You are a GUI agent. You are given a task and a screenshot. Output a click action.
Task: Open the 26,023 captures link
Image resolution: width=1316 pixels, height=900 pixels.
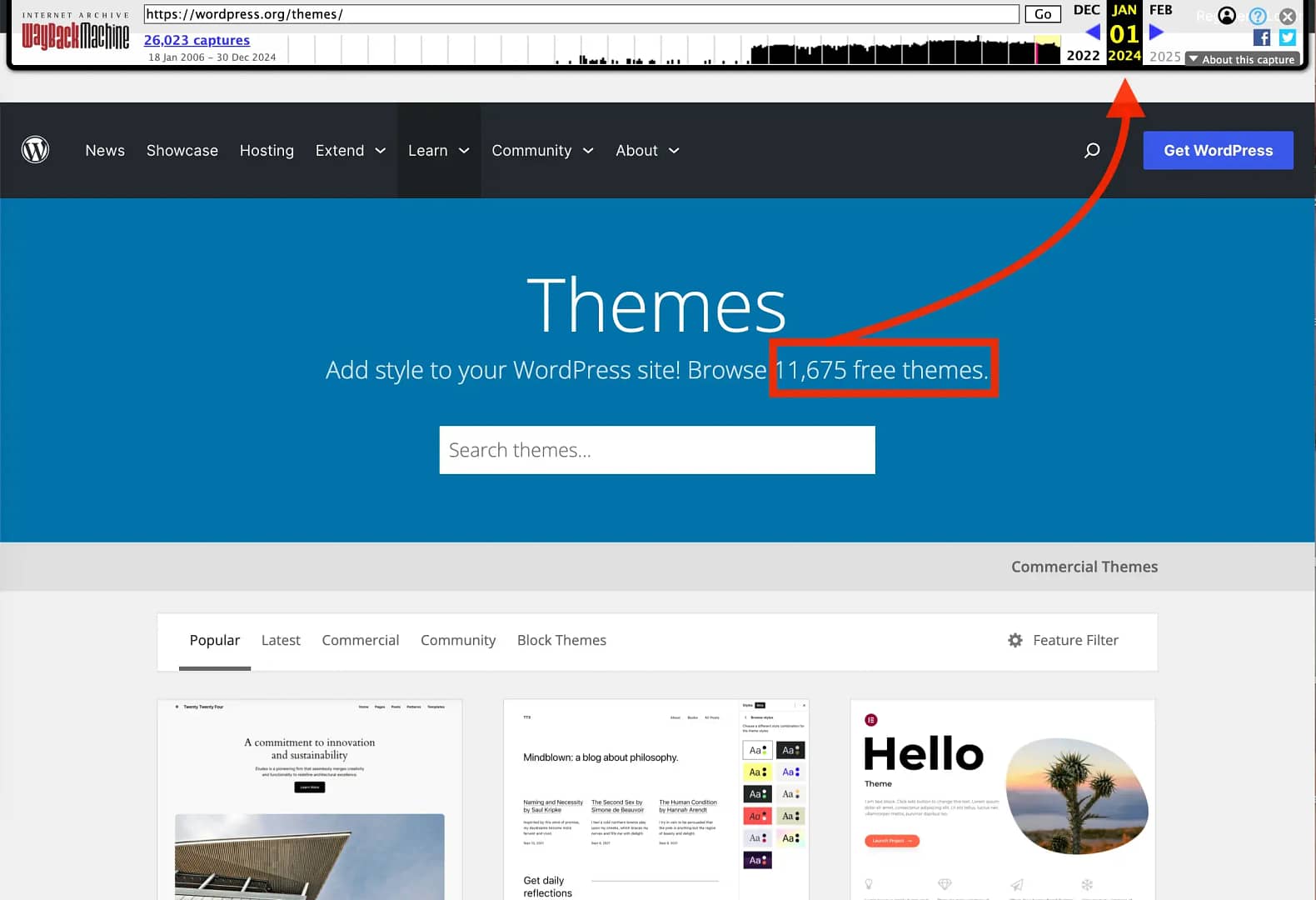(197, 40)
